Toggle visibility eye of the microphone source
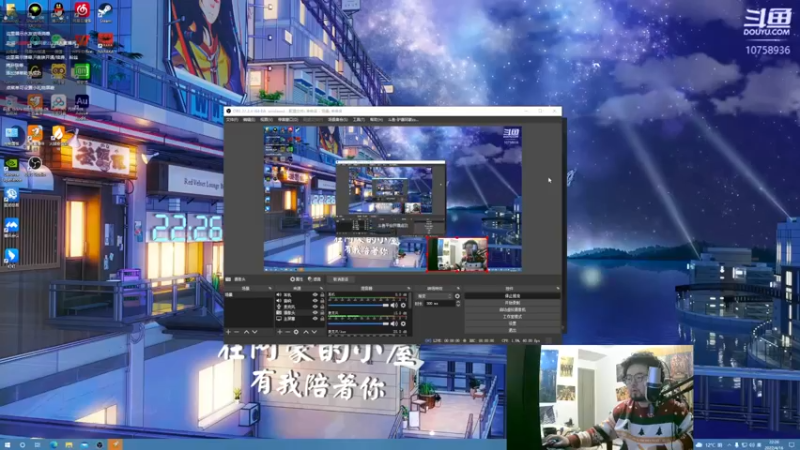The image size is (800, 450). (x=315, y=307)
